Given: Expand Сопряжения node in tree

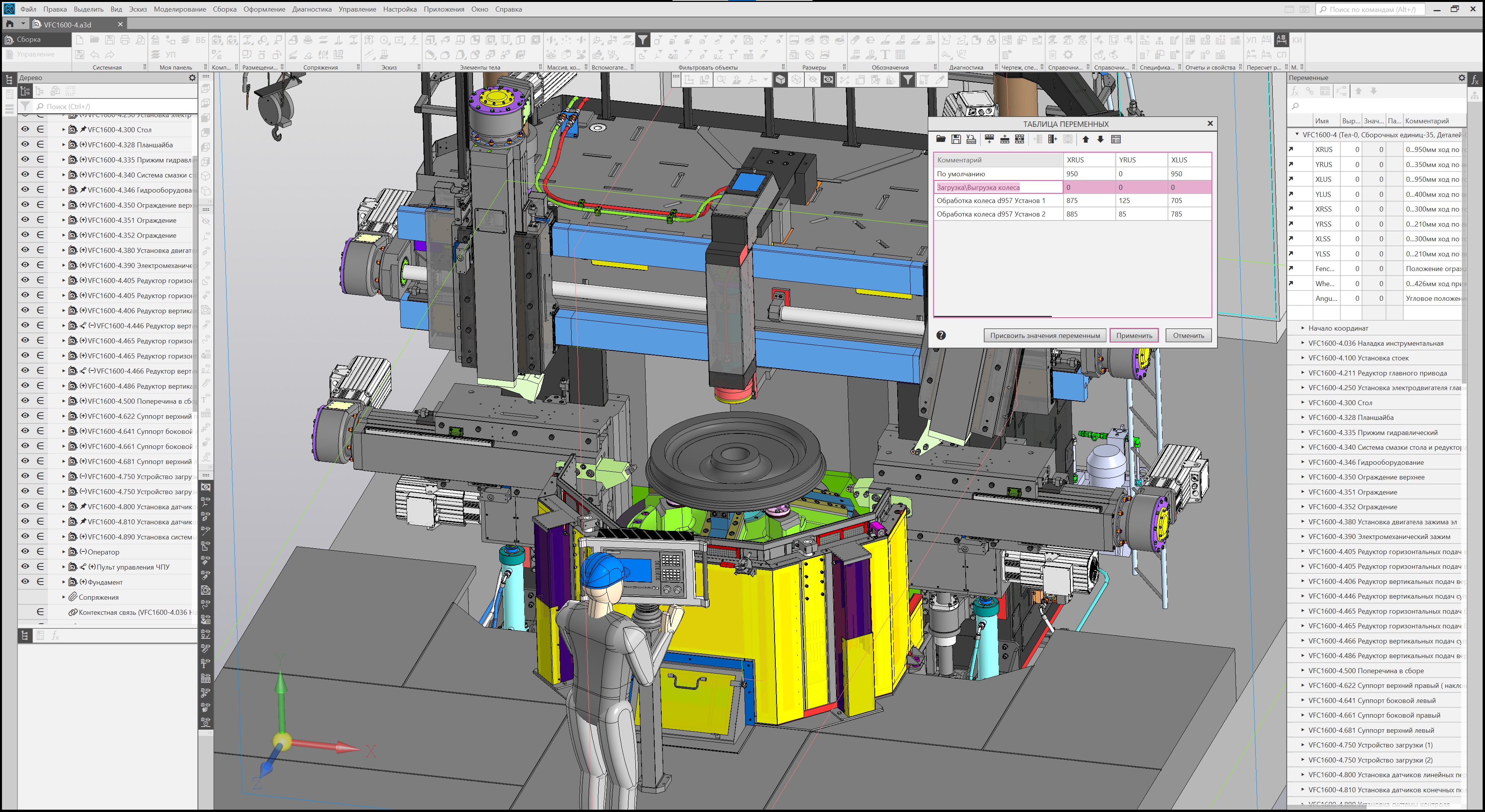Looking at the screenshot, I should pyautogui.click(x=63, y=597).
